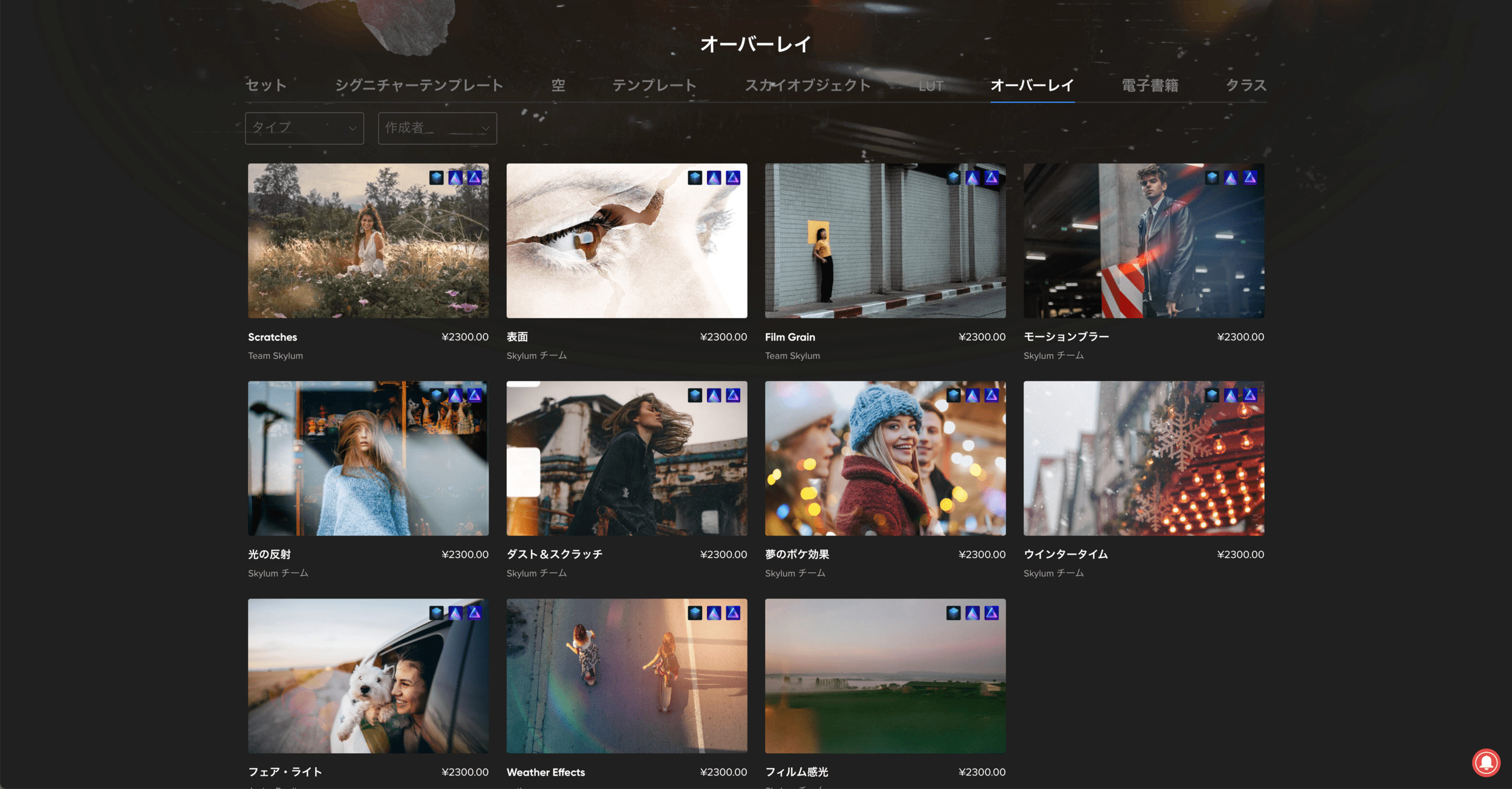Viewport: 1512px width, 789px height.
Task: Click the solid triangle icon on Film Grain card
Action: (972, 177)
